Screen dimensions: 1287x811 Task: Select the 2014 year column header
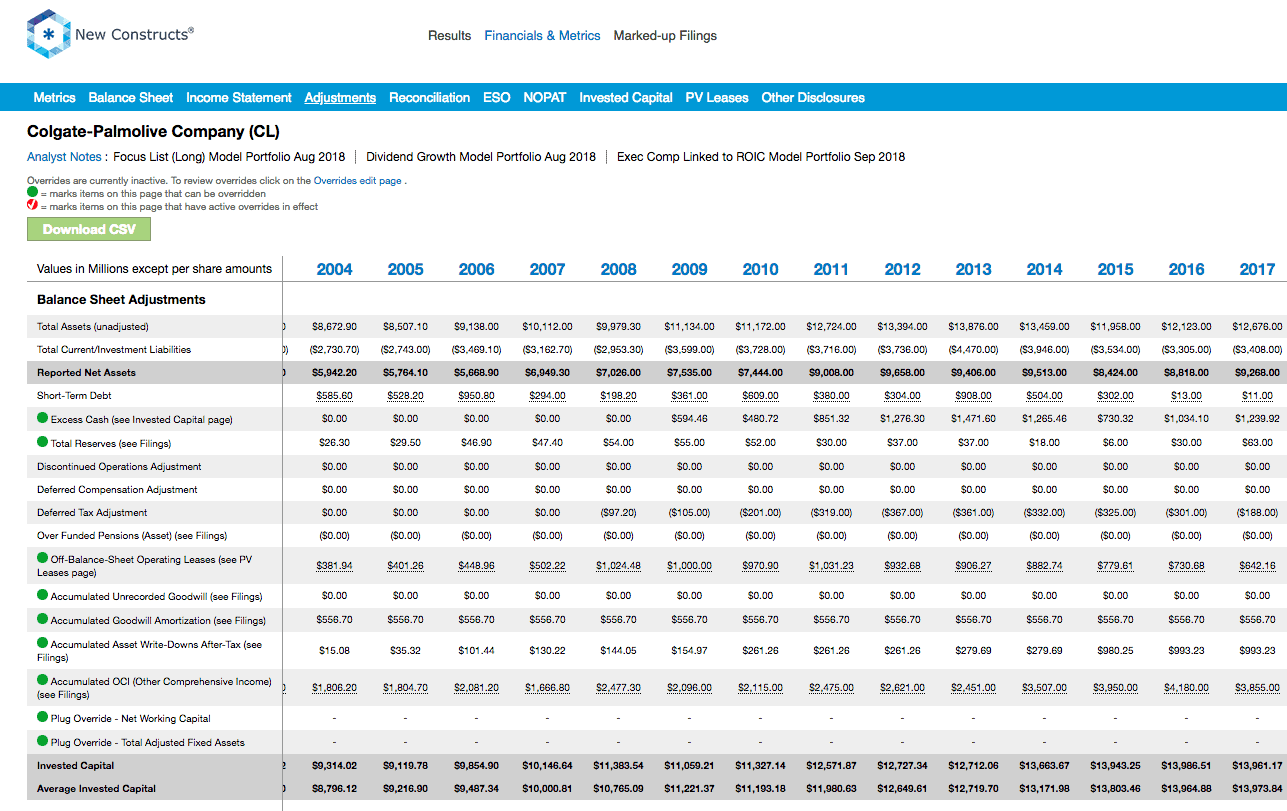(1044, 269)
